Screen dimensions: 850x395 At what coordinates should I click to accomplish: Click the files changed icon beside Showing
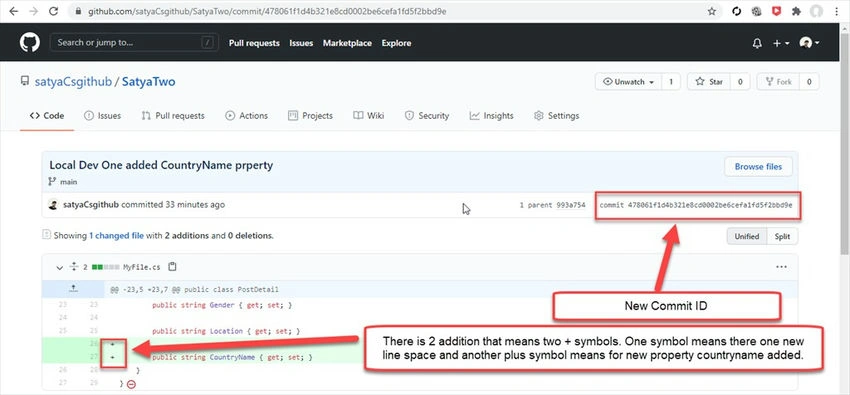point(47,235)
